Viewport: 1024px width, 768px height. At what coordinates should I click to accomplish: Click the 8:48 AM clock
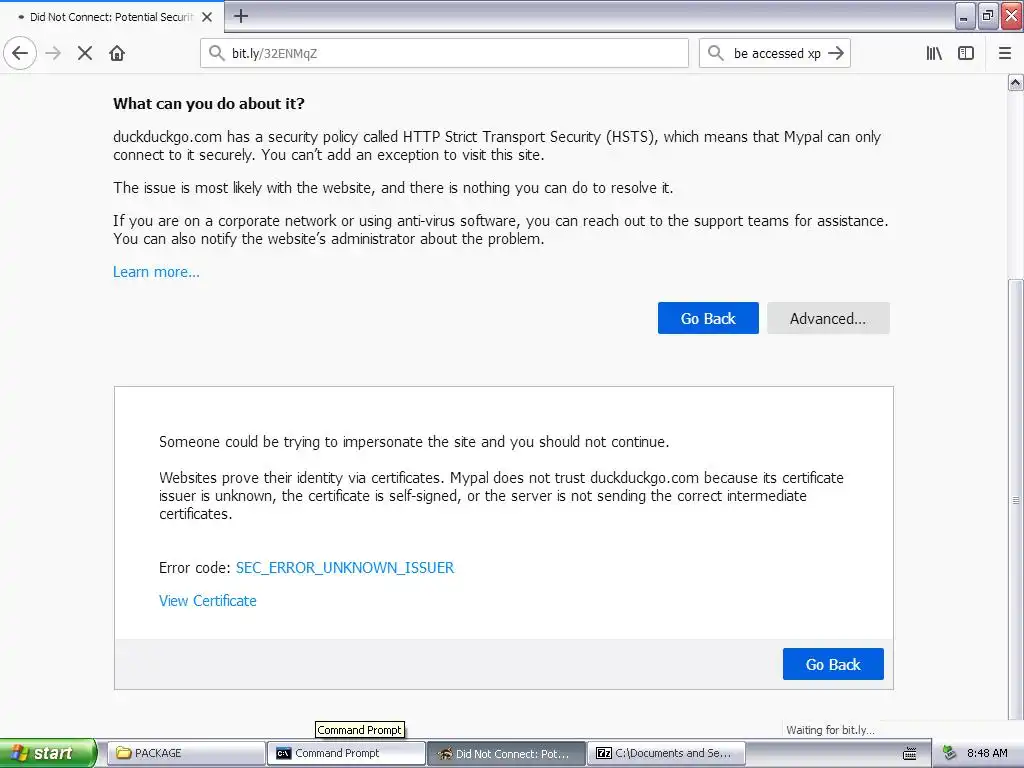point(987,753)
